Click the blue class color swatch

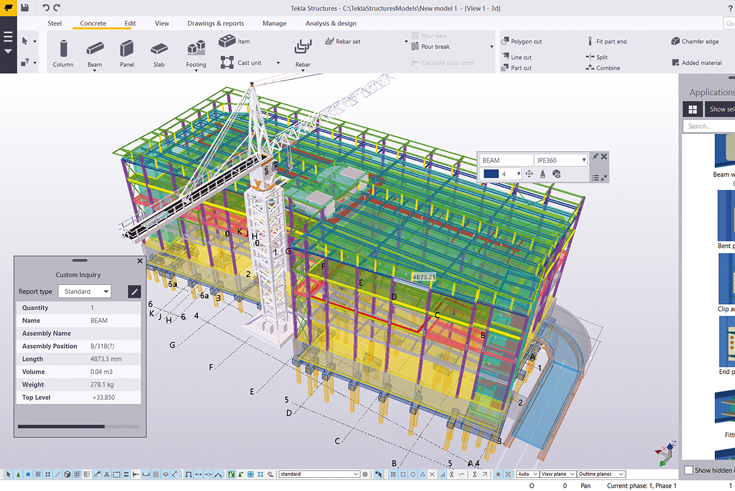[491, 174]
